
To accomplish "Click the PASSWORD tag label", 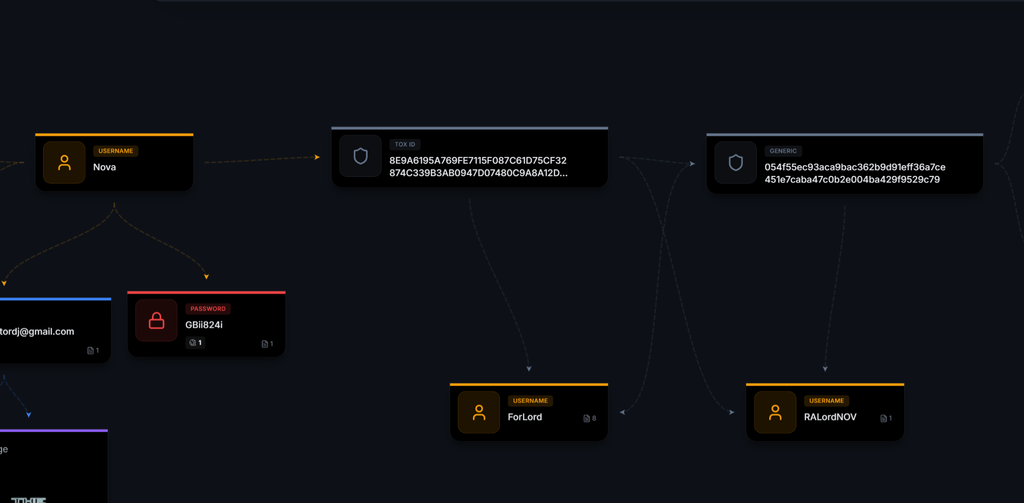I will tap(208, 309).
